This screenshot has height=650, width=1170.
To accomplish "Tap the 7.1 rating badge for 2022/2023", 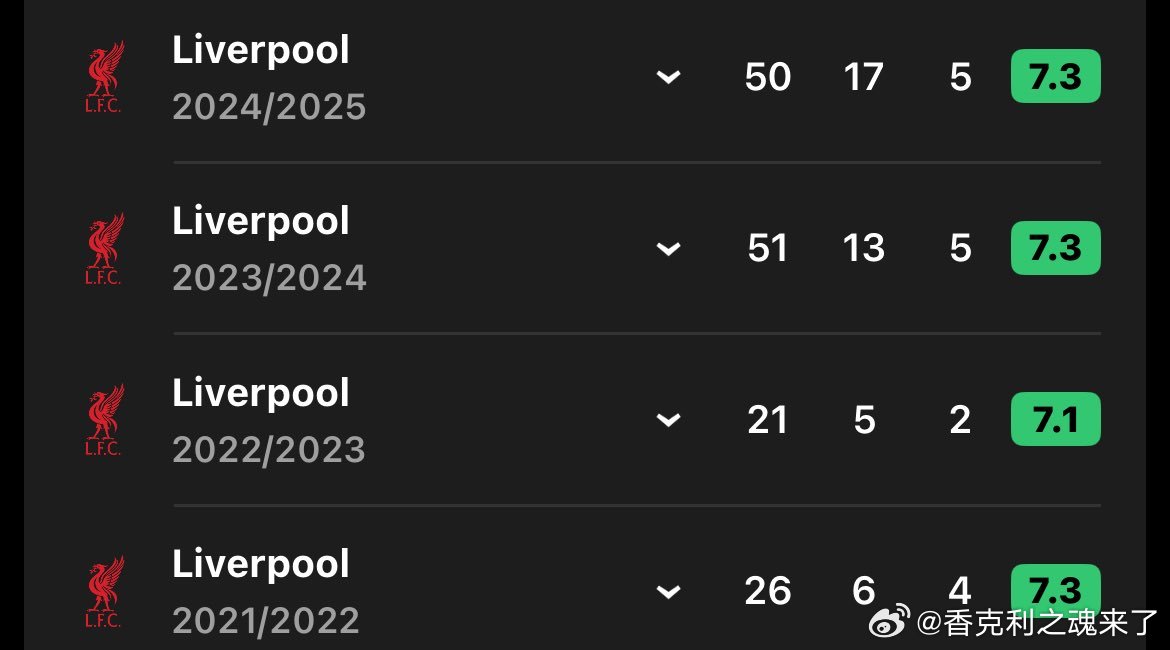I will [x=1055, y=419].
